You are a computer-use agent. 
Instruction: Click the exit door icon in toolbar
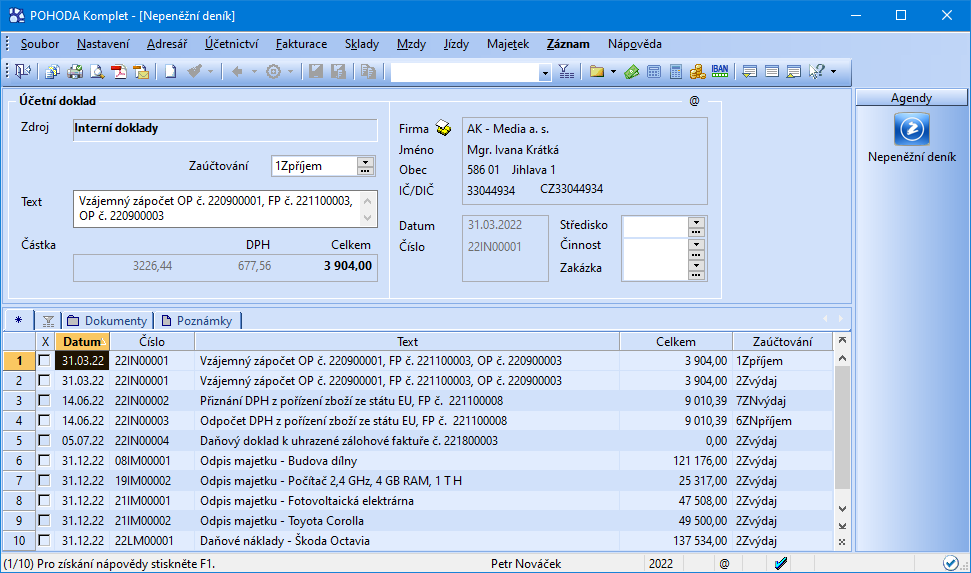tap(23, 72)
